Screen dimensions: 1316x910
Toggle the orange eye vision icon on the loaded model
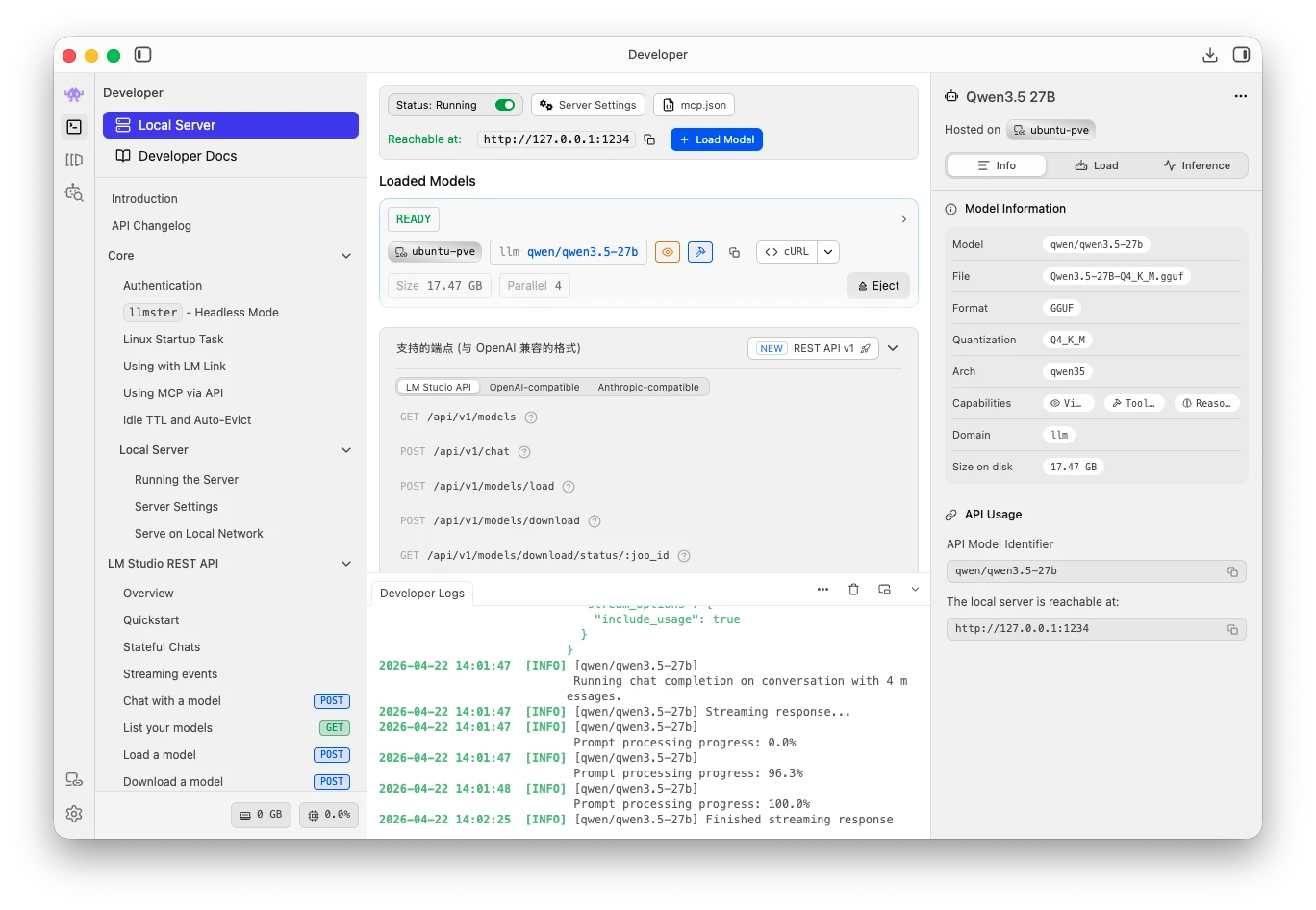pos(668,252)
